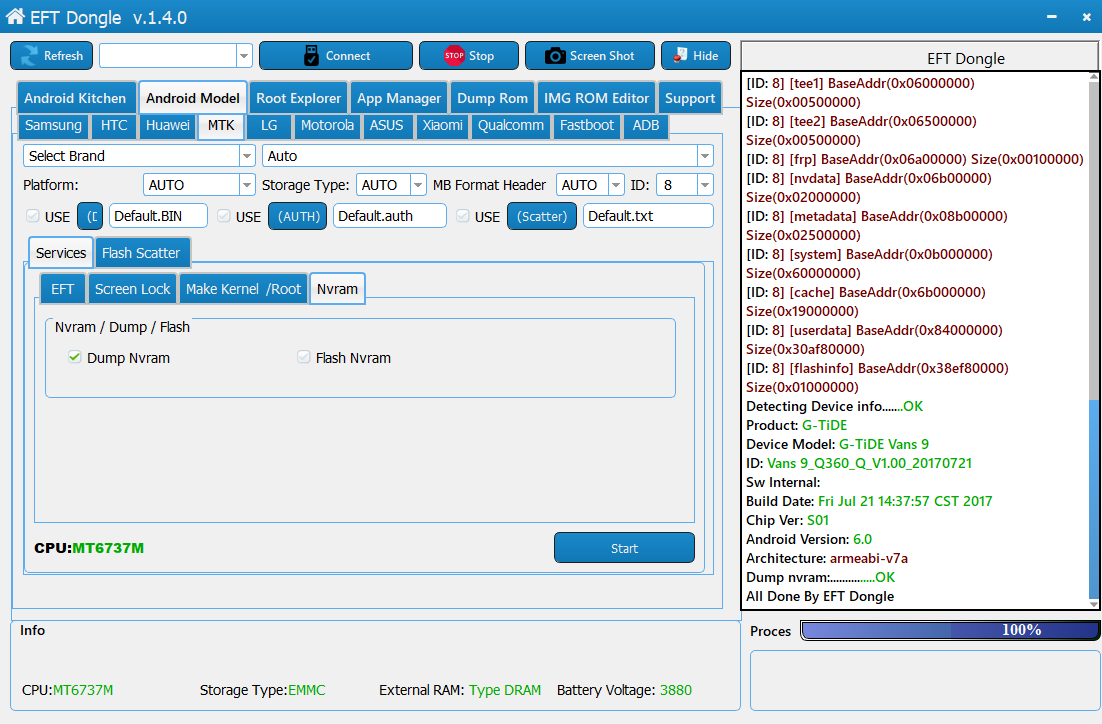
Task: Click Battery Voltage value 3880
Action: [676, 690]
